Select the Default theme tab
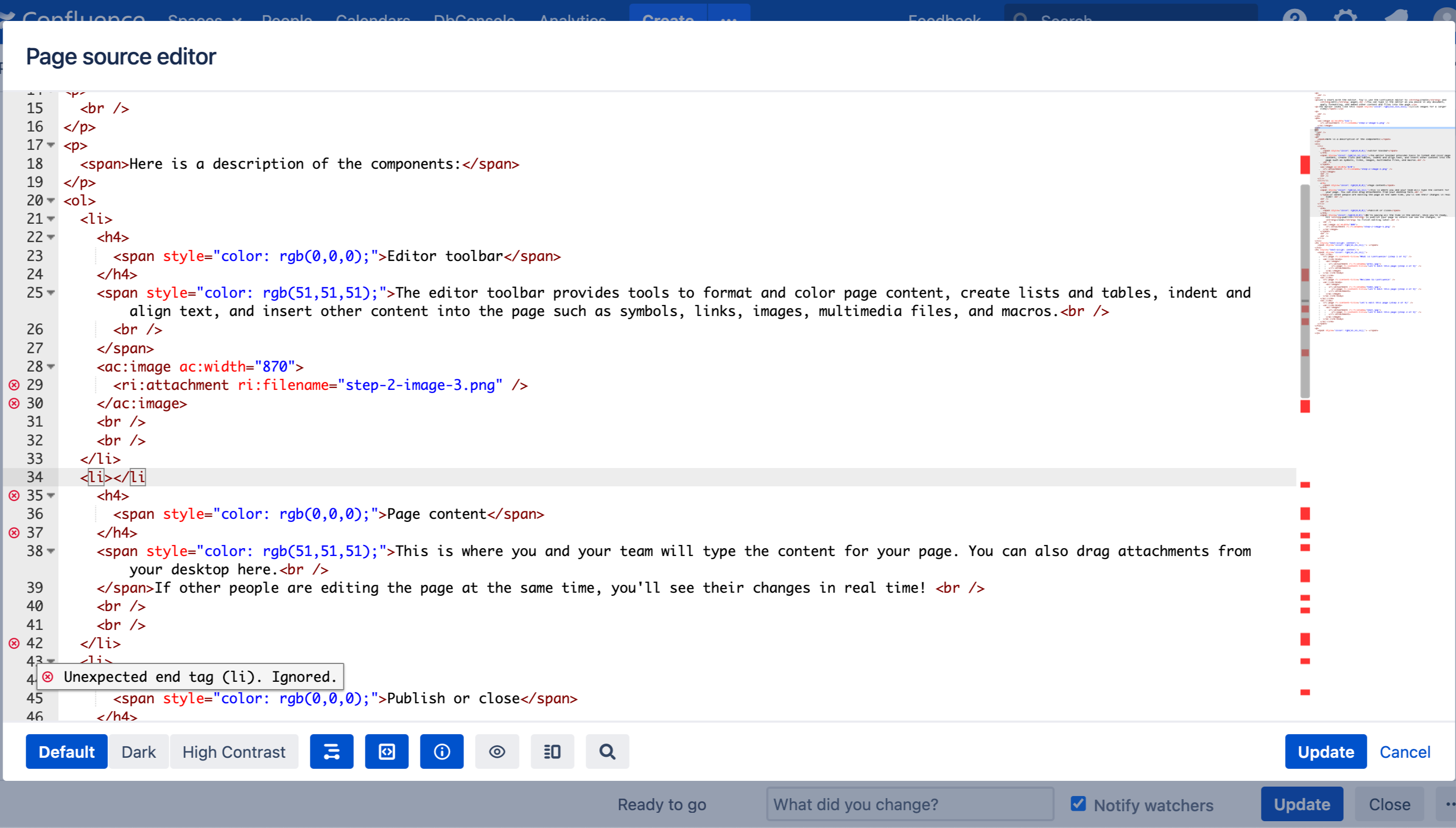The width and height of the screenshot is (1456, 828). tap(67, 752)
